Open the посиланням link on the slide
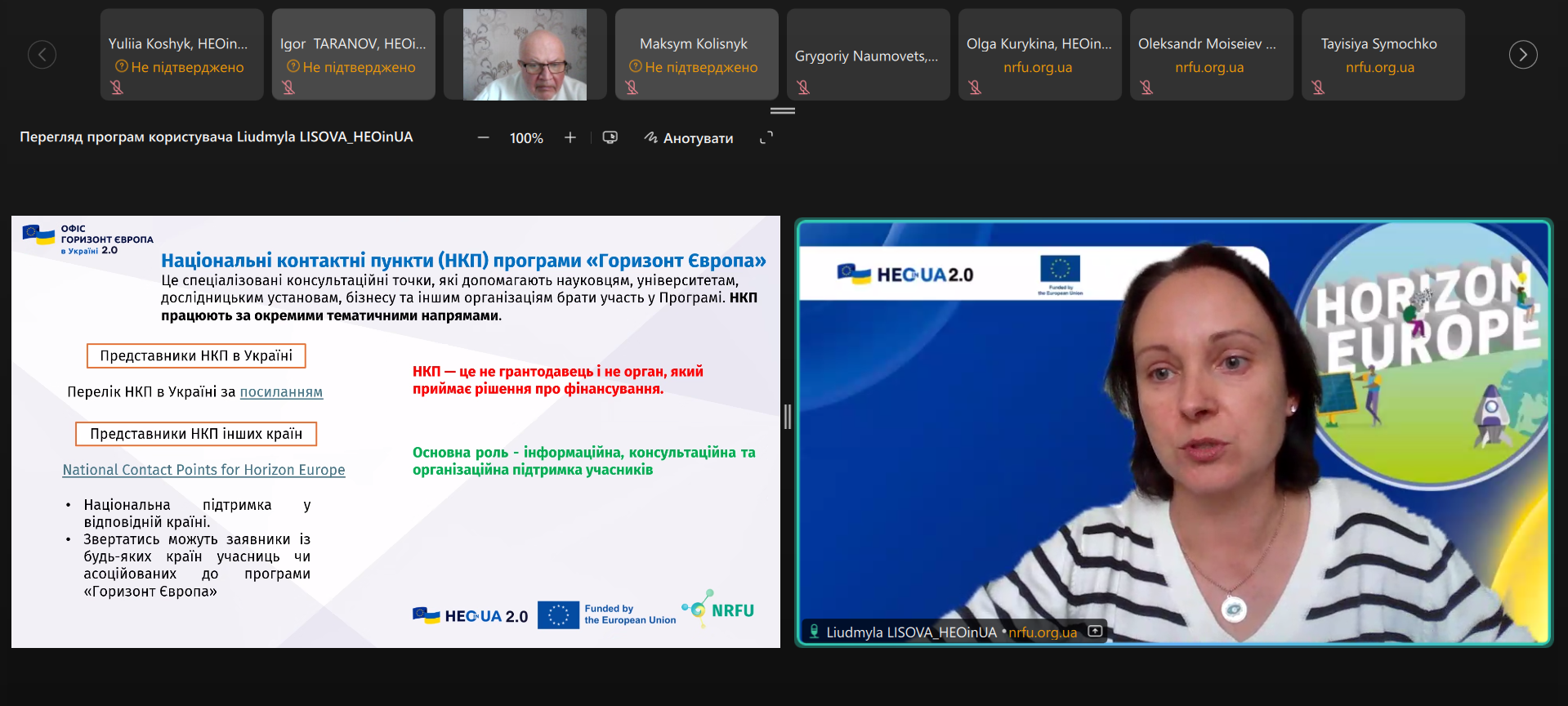The width and height of the screenshot is (1568, 706). (x=281, y=392)
